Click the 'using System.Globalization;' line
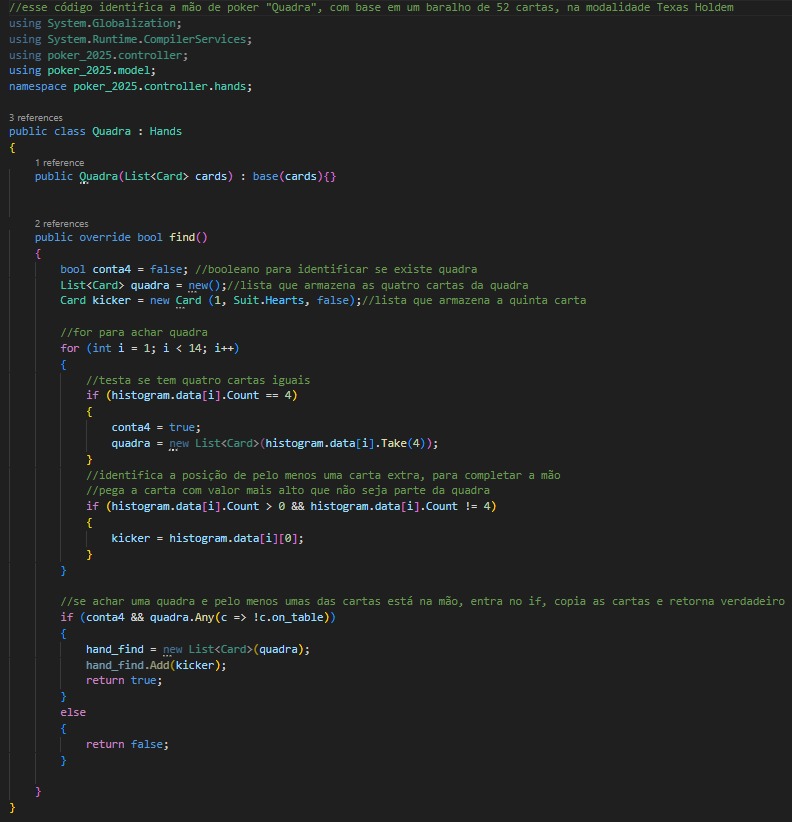Screen dimensions: 792x822 (x=95, y=23)
